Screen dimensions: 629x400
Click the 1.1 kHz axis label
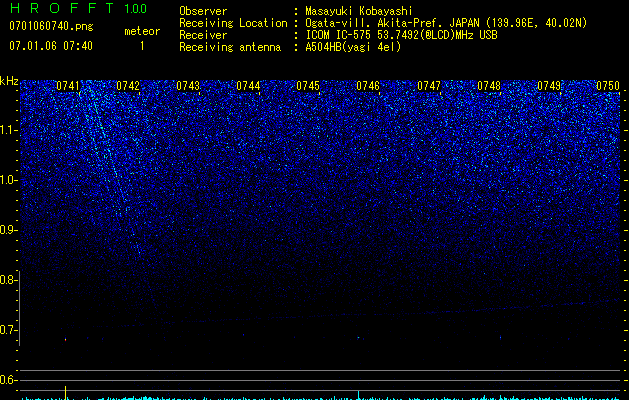click(x=8, y=130)
